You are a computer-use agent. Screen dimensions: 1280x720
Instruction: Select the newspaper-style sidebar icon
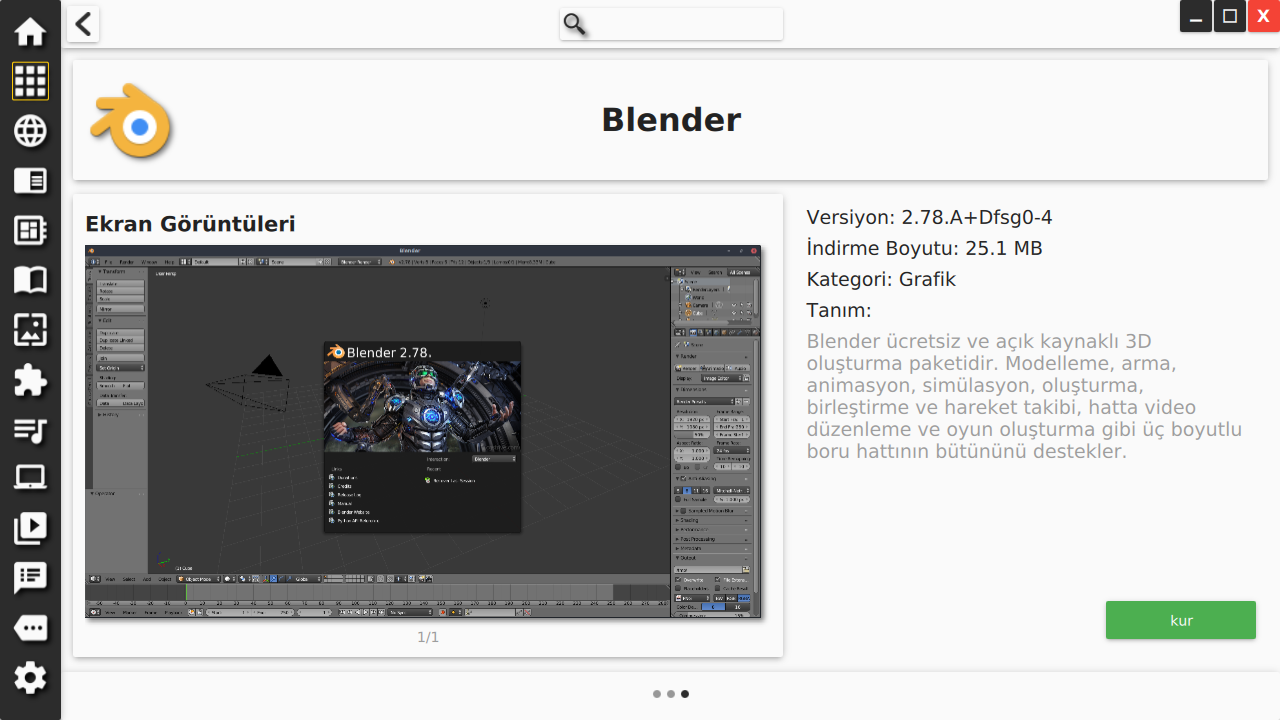tap(30, 180)
